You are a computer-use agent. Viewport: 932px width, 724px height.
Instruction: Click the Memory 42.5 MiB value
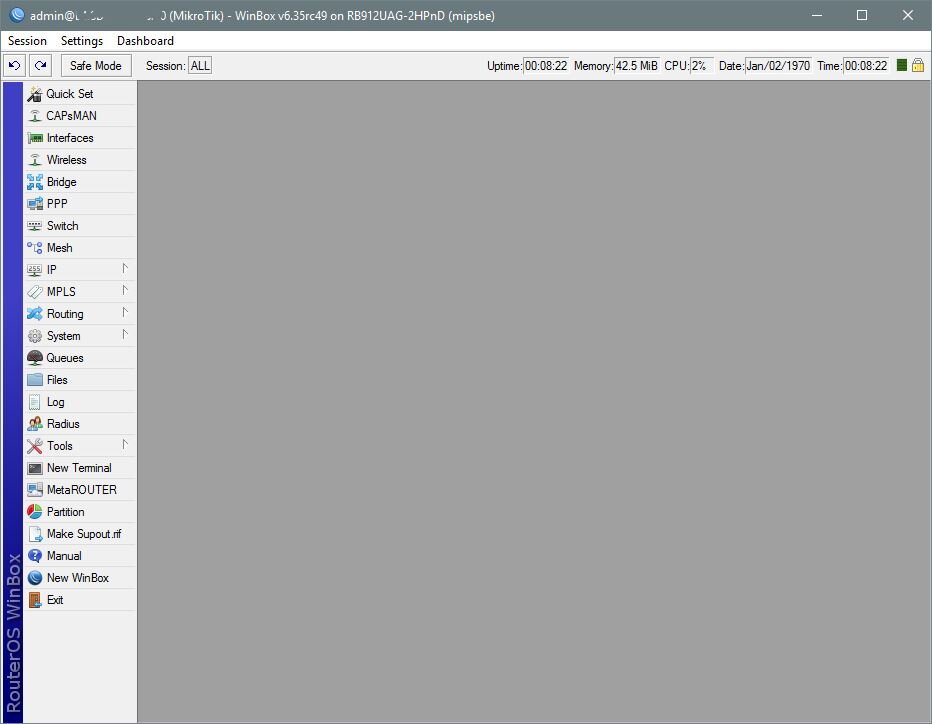point(637,65)
